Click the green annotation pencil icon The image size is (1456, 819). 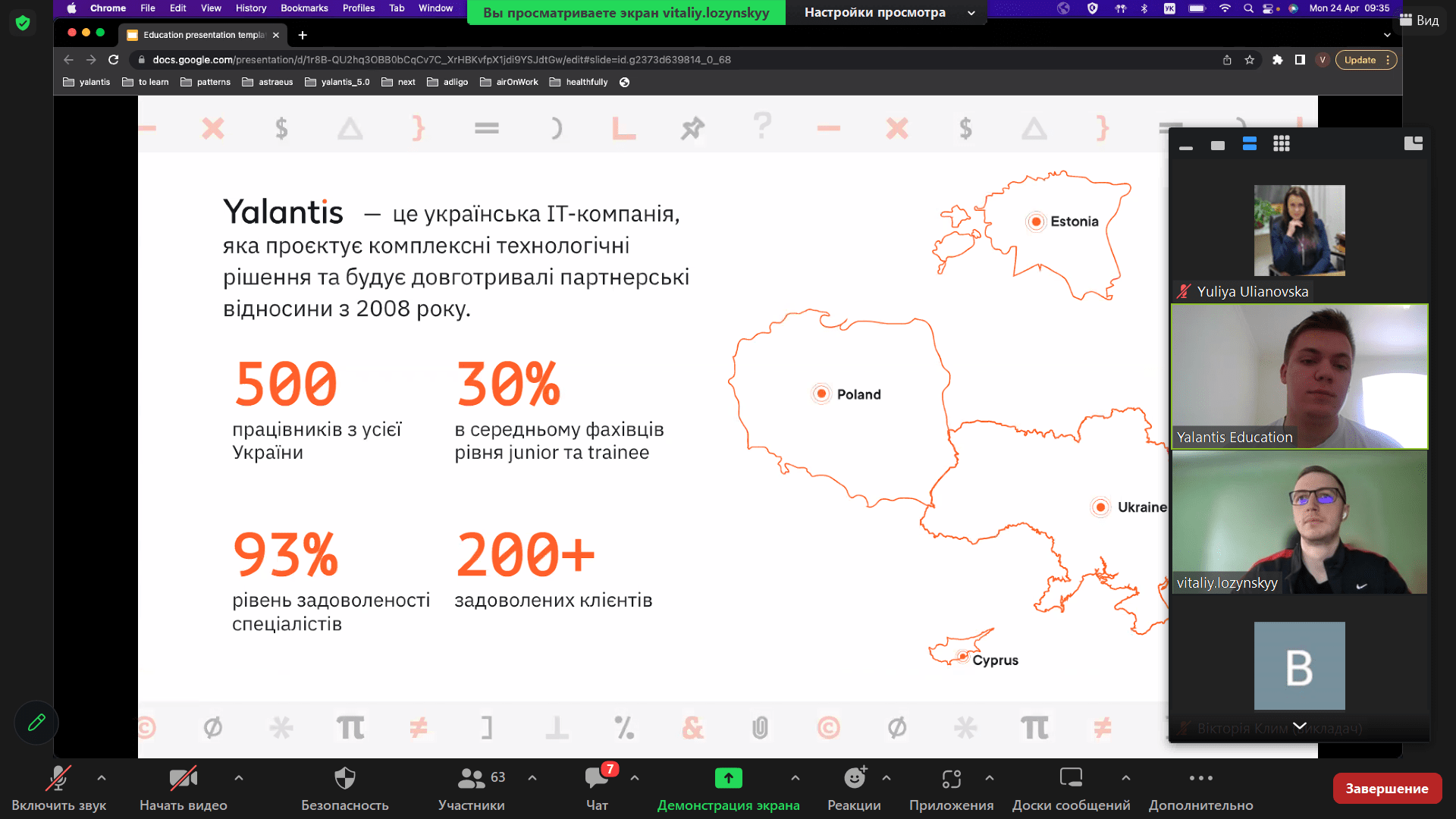36,723
